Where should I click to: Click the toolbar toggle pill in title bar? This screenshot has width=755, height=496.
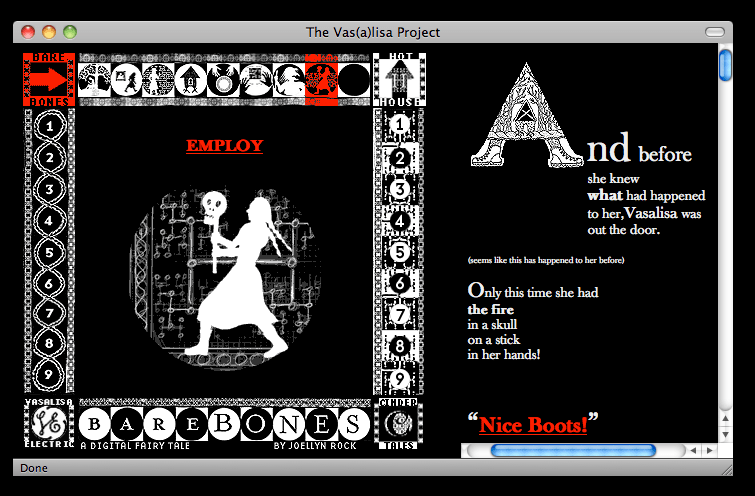point(714,32)
